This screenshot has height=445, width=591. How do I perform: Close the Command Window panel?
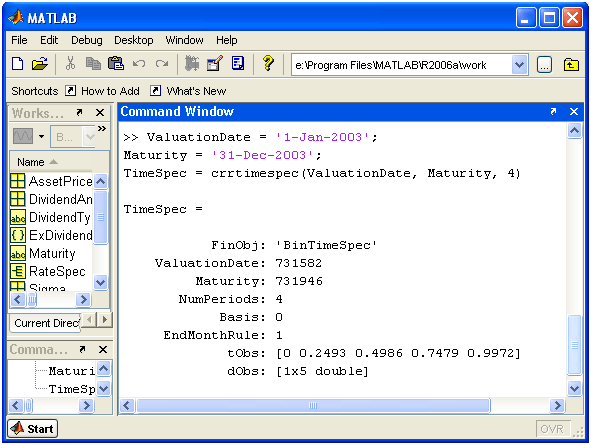(574, 111)
